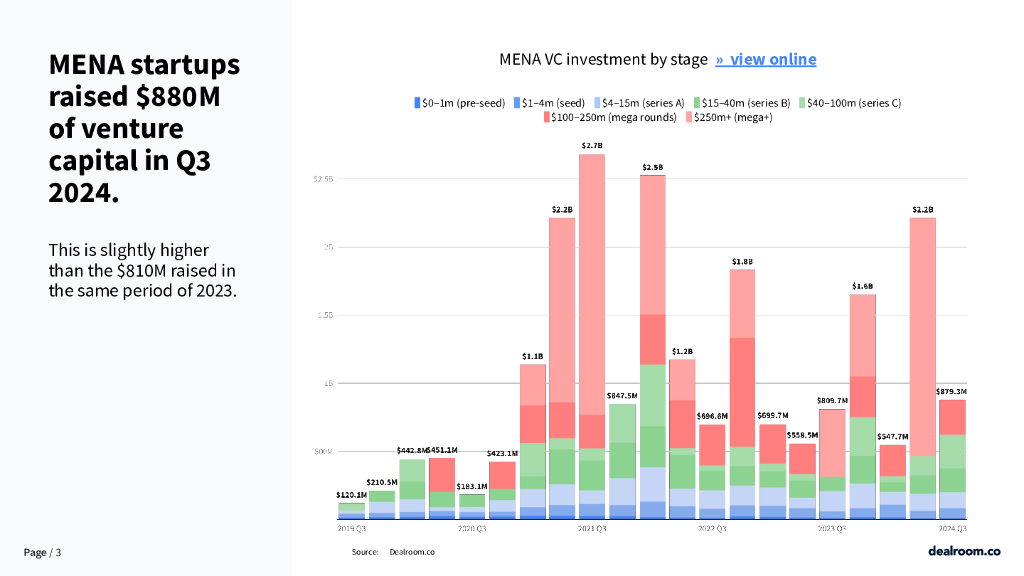Viewport: 1024px width, 576px height.
Task: Select the $879.3M label for 2024 Q3
Action: pos(952,391)
